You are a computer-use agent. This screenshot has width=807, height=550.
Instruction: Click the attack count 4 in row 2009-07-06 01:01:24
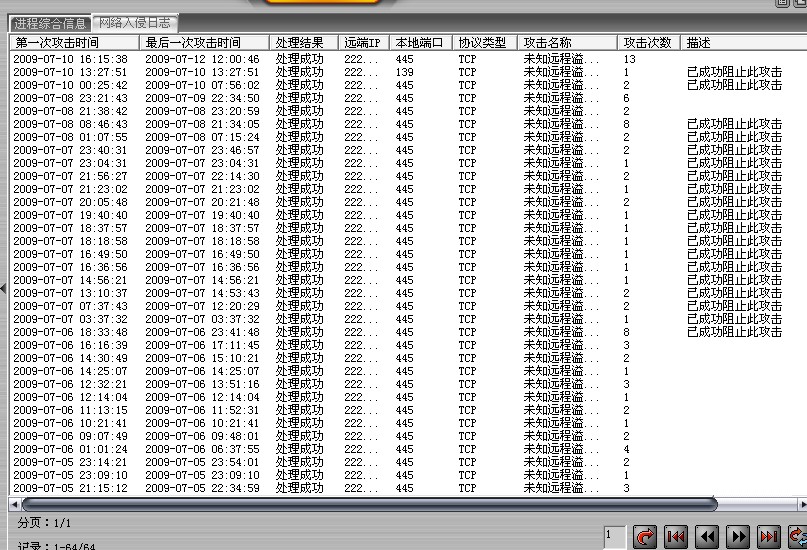point(626,449)
